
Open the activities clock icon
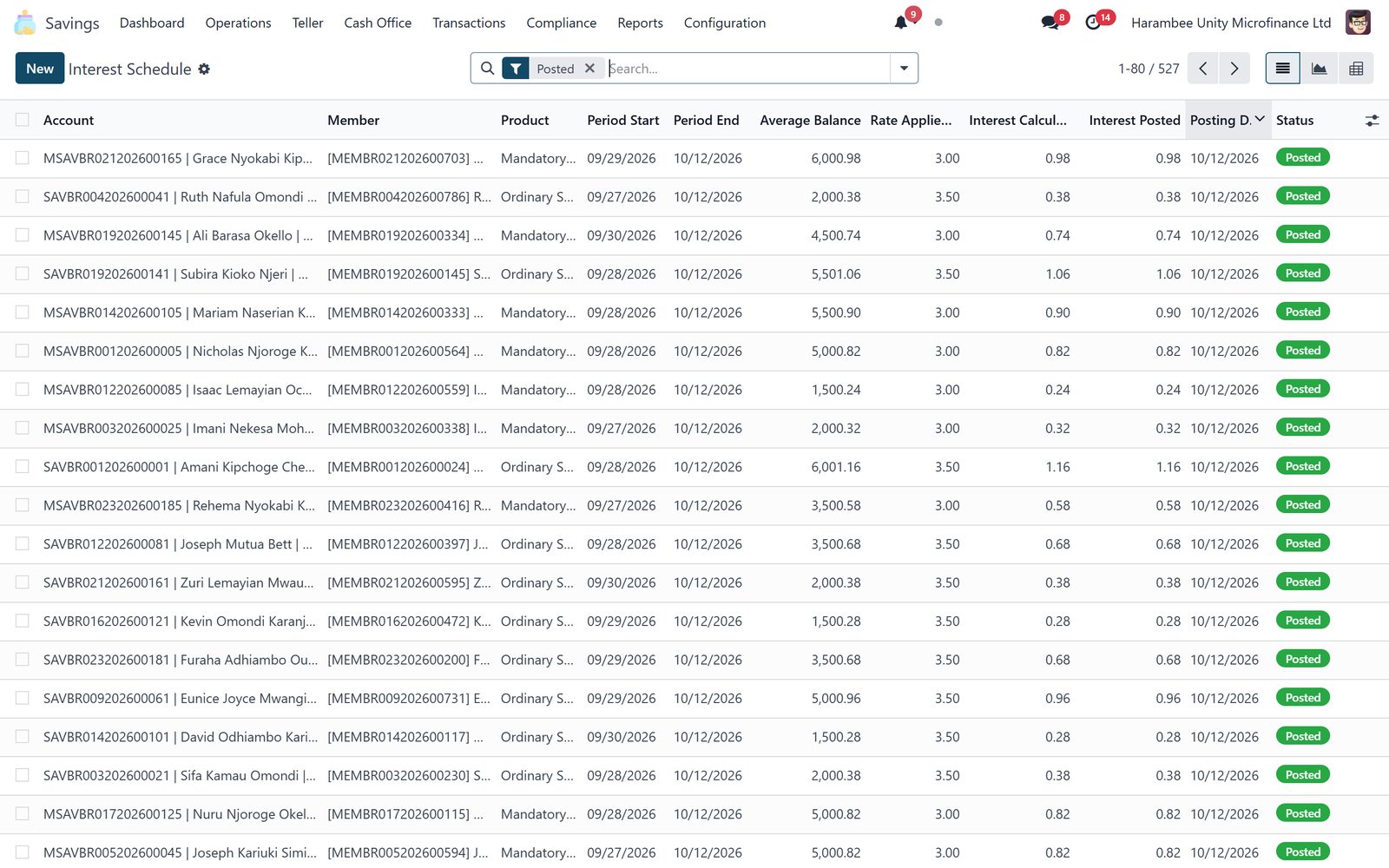point(1093,23)
